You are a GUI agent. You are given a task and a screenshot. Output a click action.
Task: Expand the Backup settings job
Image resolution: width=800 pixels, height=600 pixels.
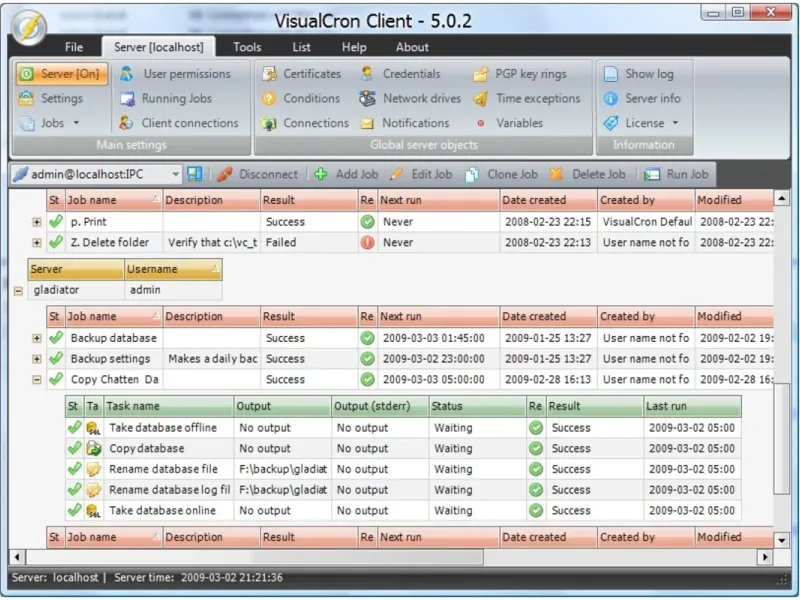(36, 359)
